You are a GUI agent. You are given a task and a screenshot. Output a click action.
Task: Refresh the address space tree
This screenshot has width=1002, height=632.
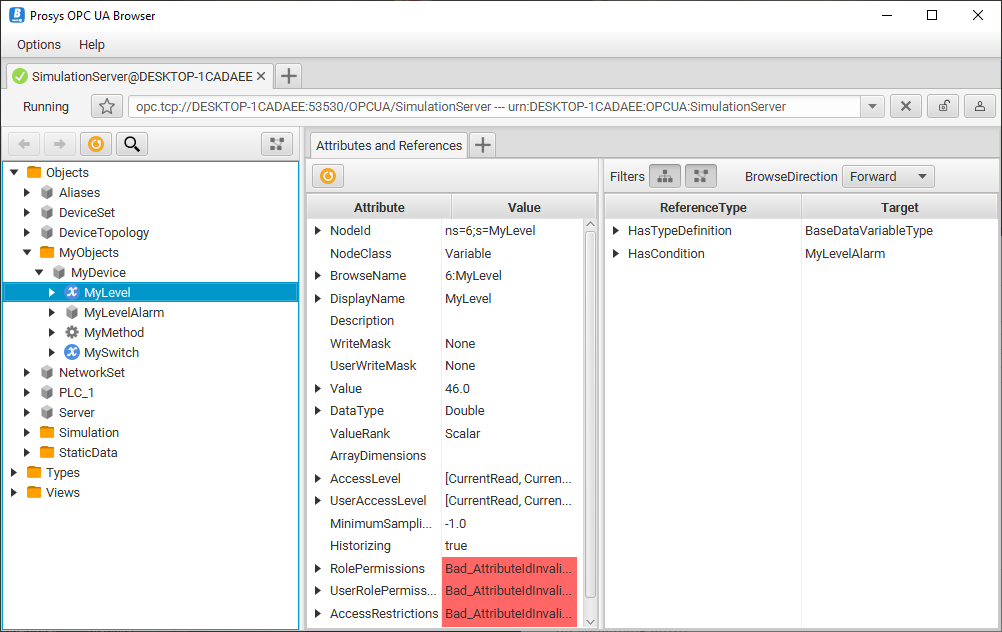(x=95, y=144)
